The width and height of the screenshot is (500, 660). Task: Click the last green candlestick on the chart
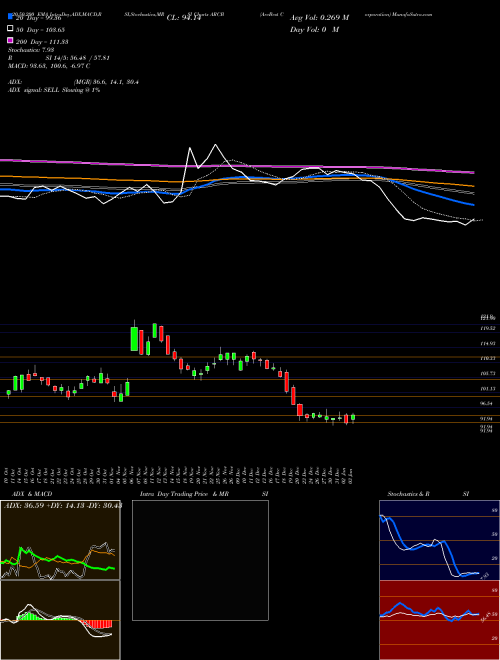coord(353,417)
